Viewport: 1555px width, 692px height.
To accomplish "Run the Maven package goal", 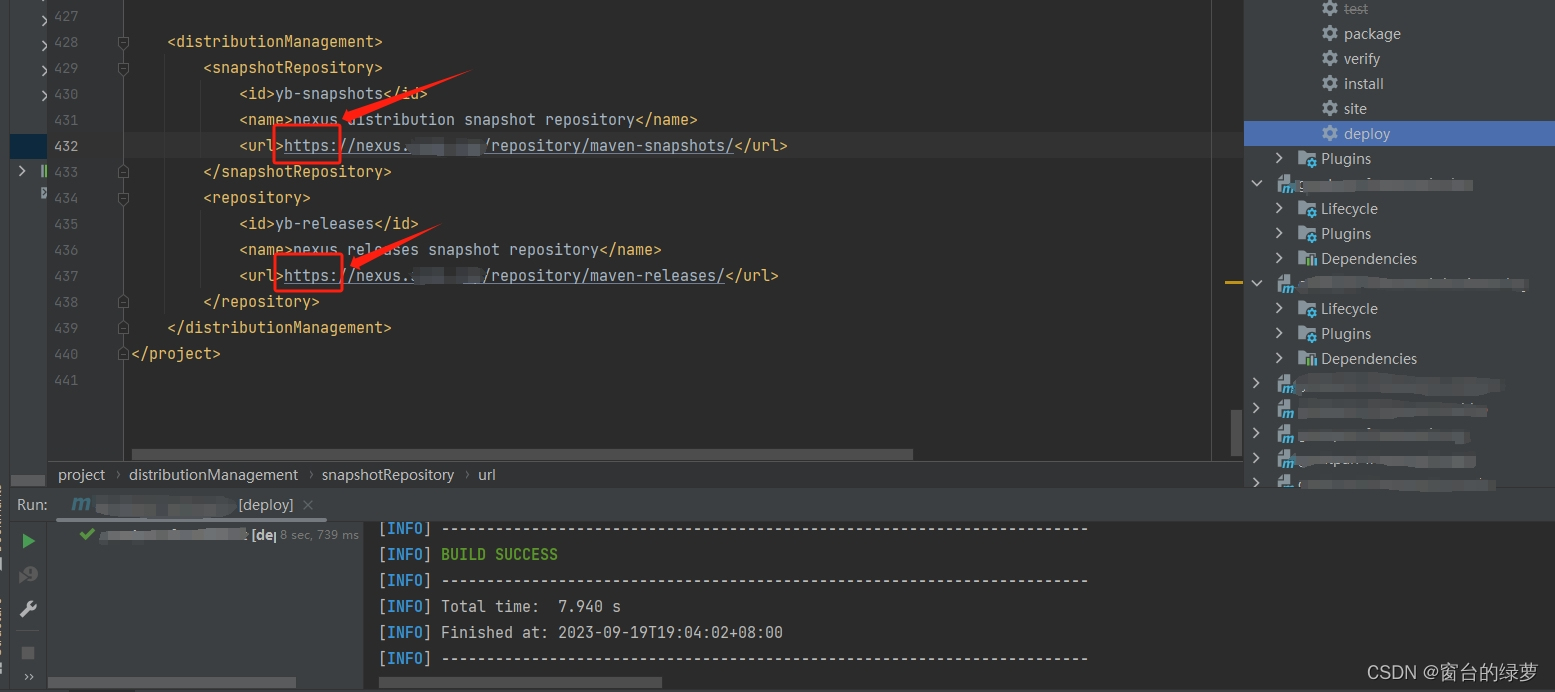I will [x=1370, y=33].
